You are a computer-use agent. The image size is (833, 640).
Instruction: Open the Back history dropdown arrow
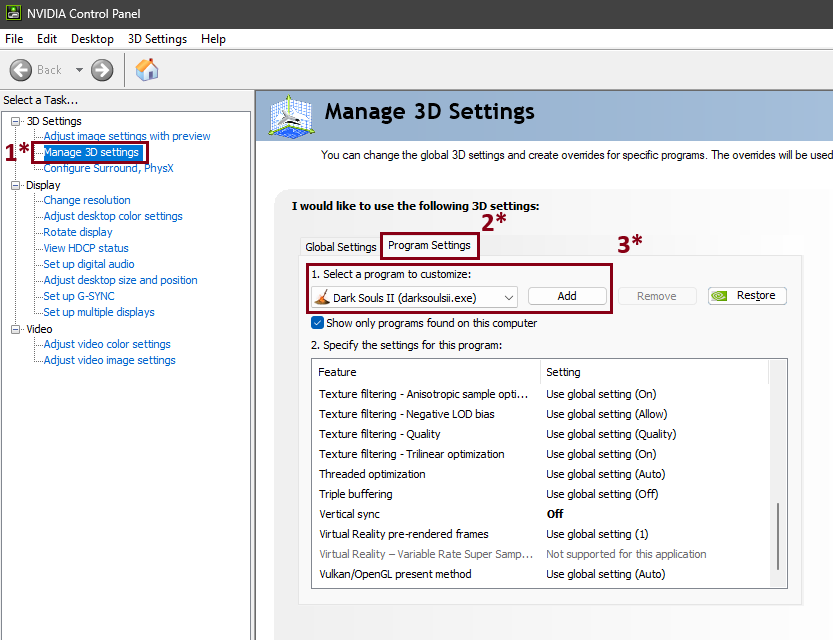click(x=79, y=70)
